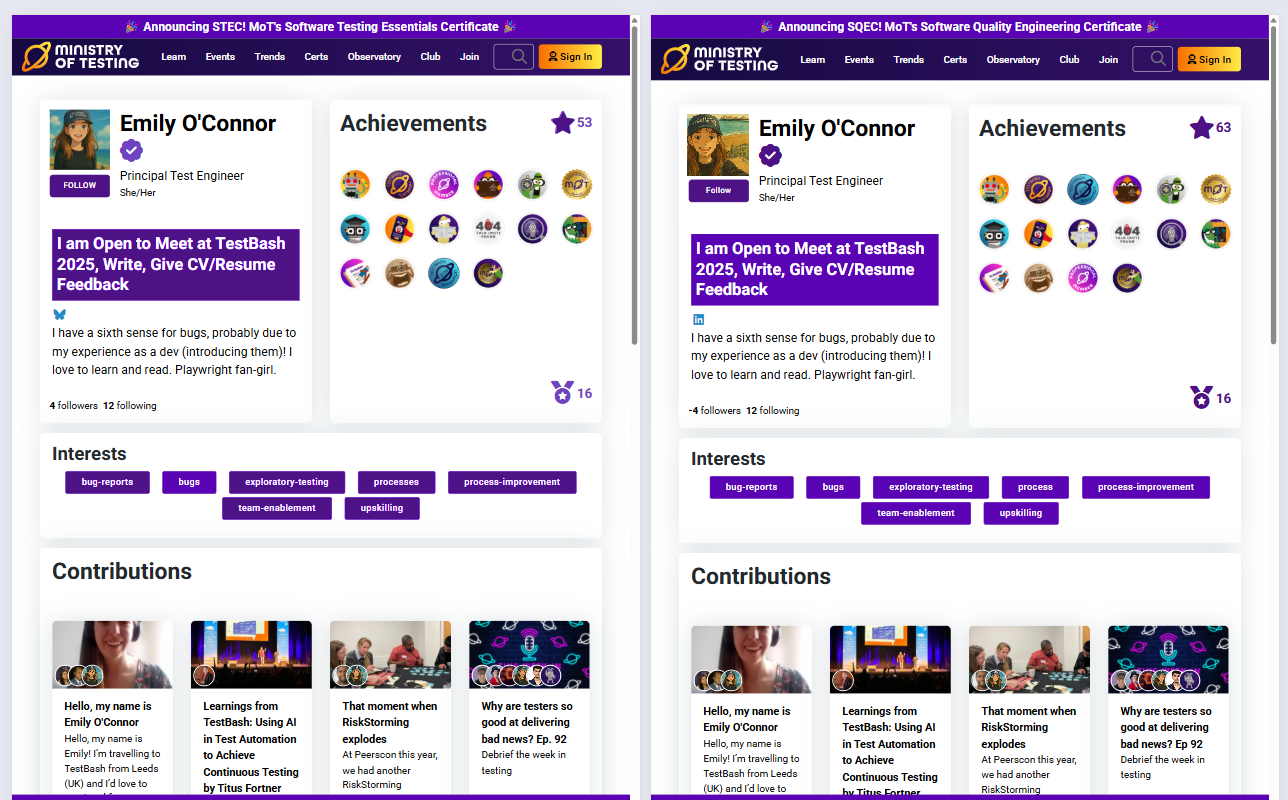
Task: Click the bug-reports interest tag in left window
Action: coord(107,482)
